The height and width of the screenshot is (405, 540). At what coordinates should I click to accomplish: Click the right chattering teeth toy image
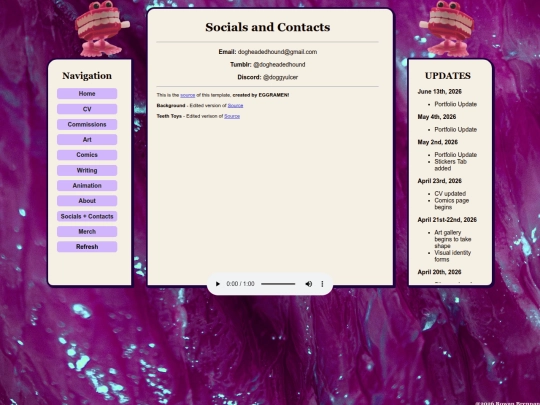(x=447, y=29)
